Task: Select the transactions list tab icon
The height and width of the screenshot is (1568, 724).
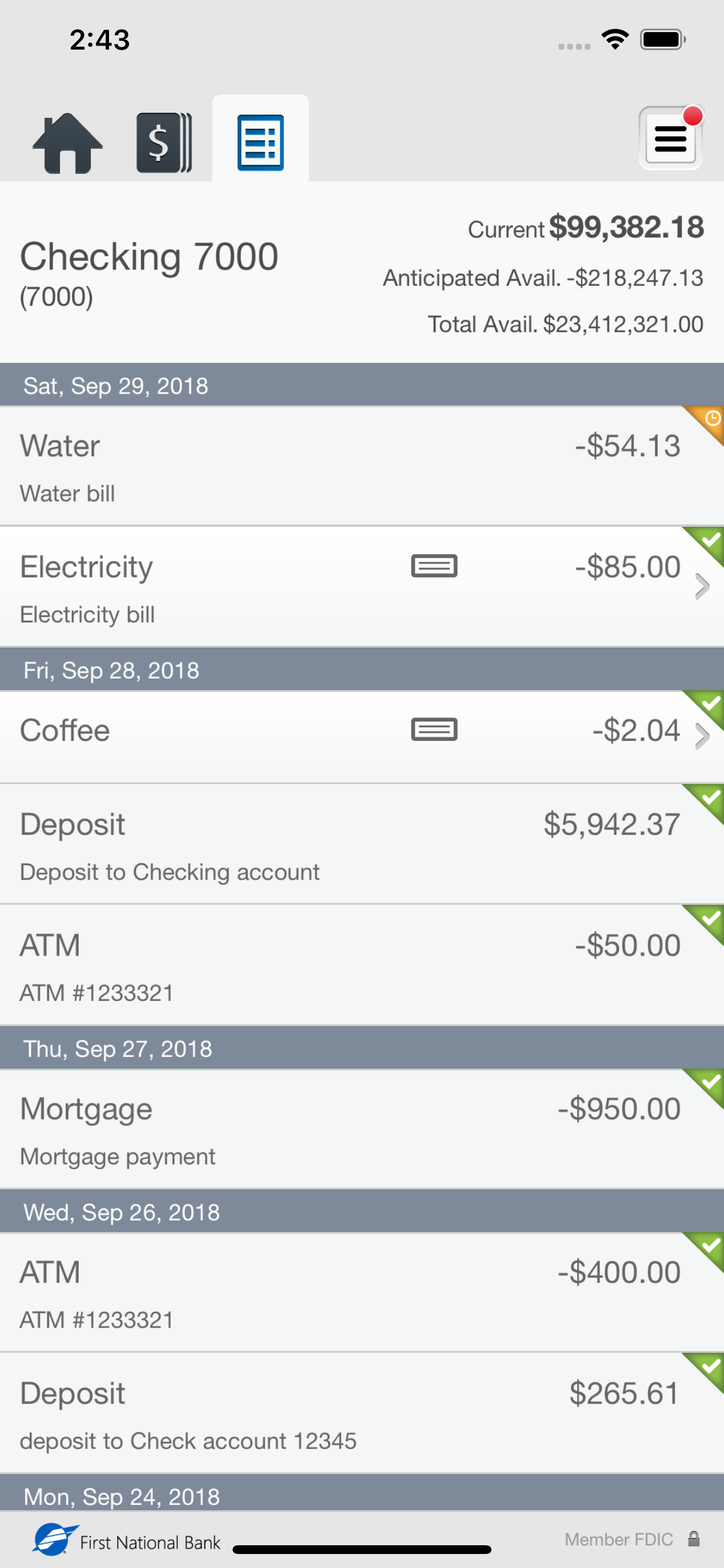Action: click(x=261, y=143)
